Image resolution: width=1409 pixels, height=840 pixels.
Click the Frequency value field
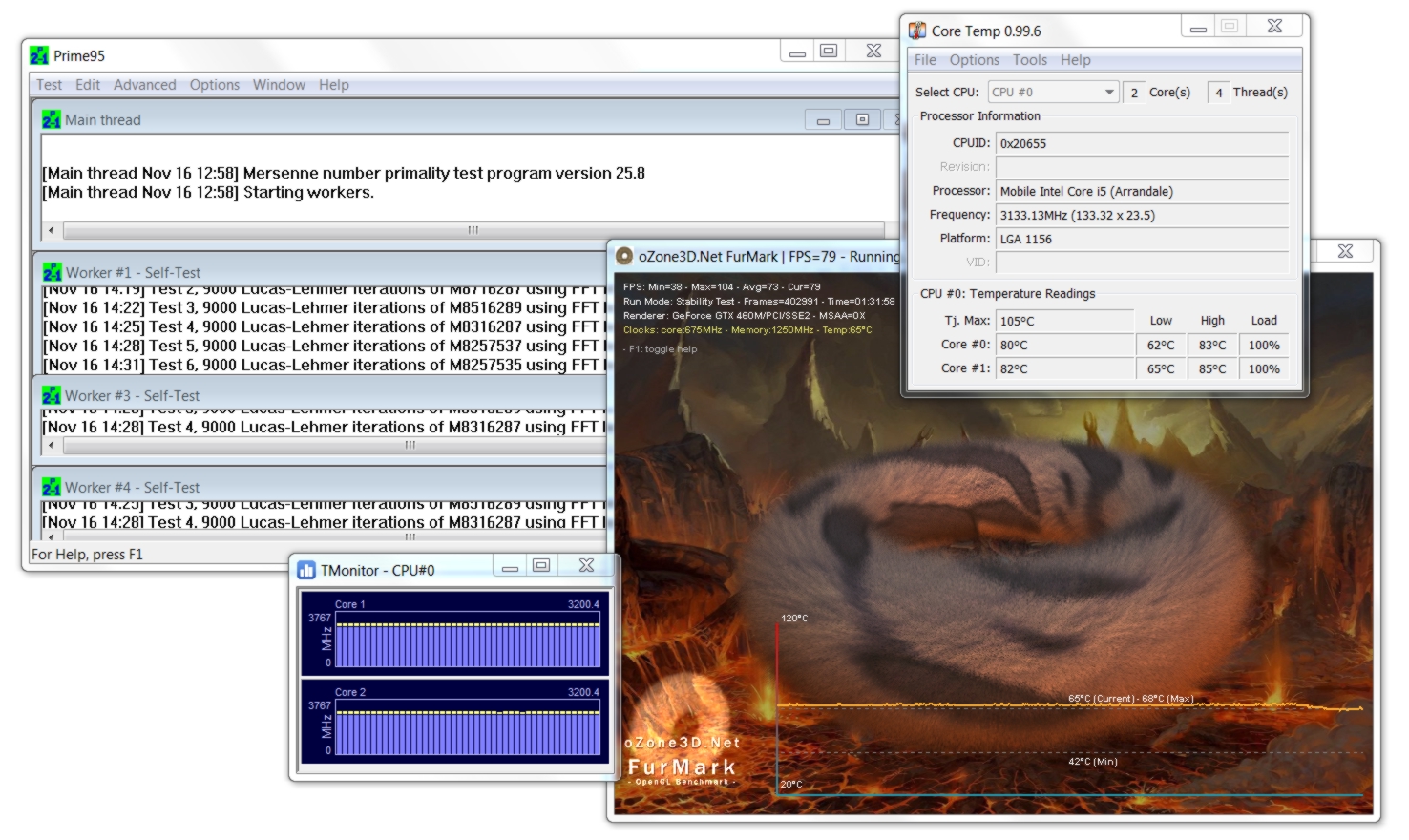(1142, 216)
